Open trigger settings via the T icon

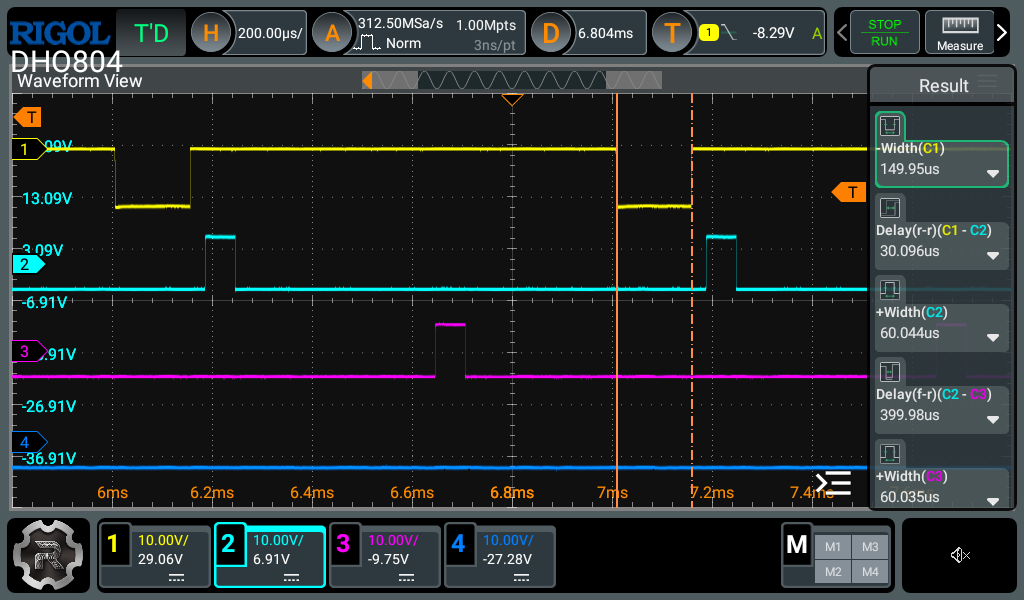672,33
